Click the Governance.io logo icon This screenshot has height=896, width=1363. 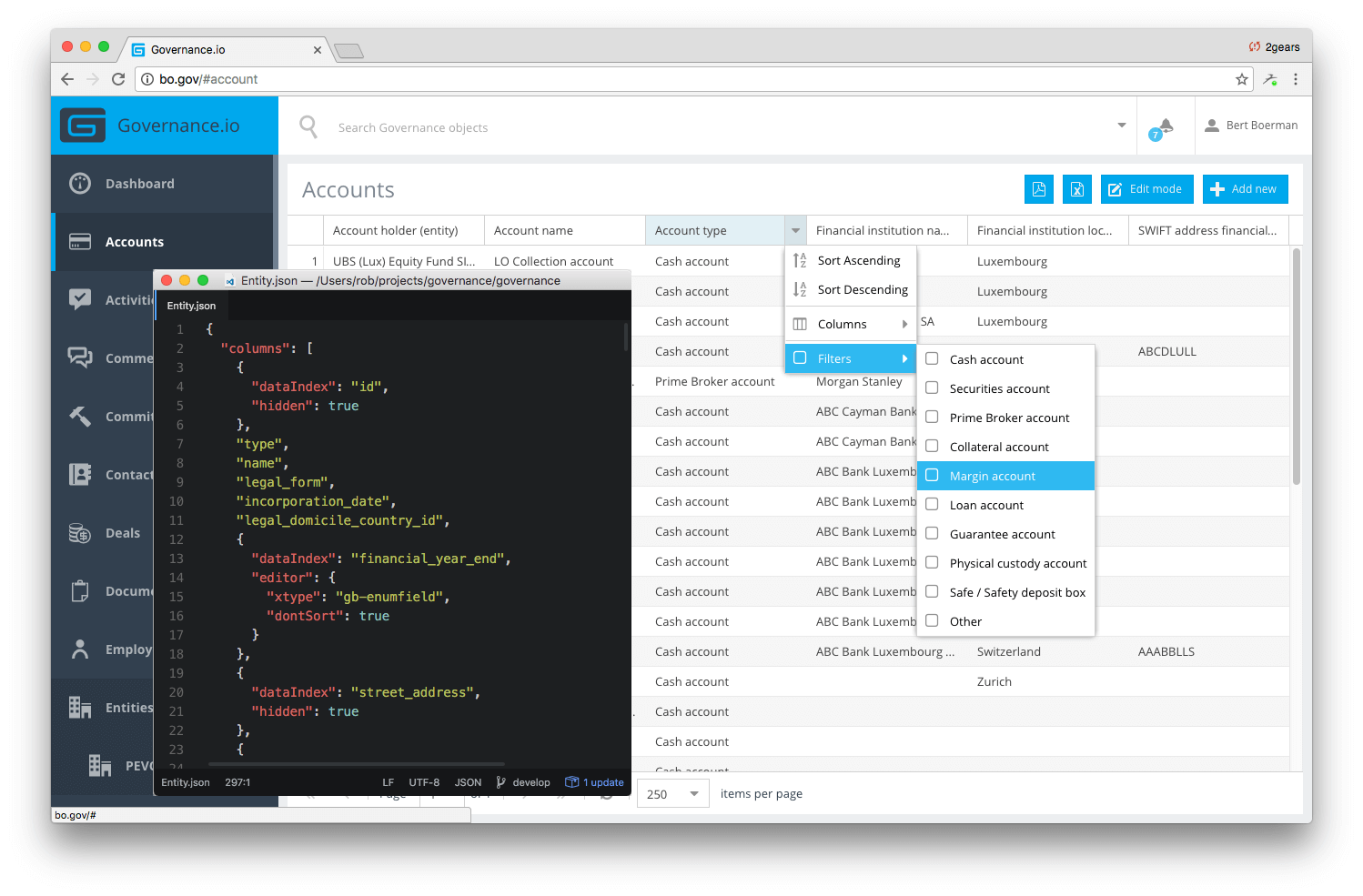(x=83, y=126)
